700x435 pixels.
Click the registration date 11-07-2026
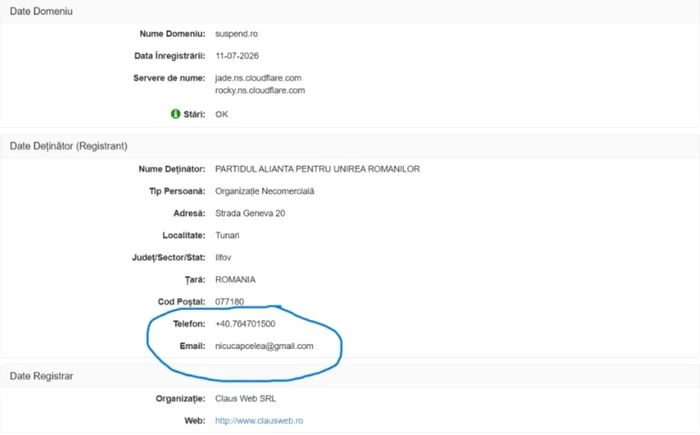tap(237, 56)
